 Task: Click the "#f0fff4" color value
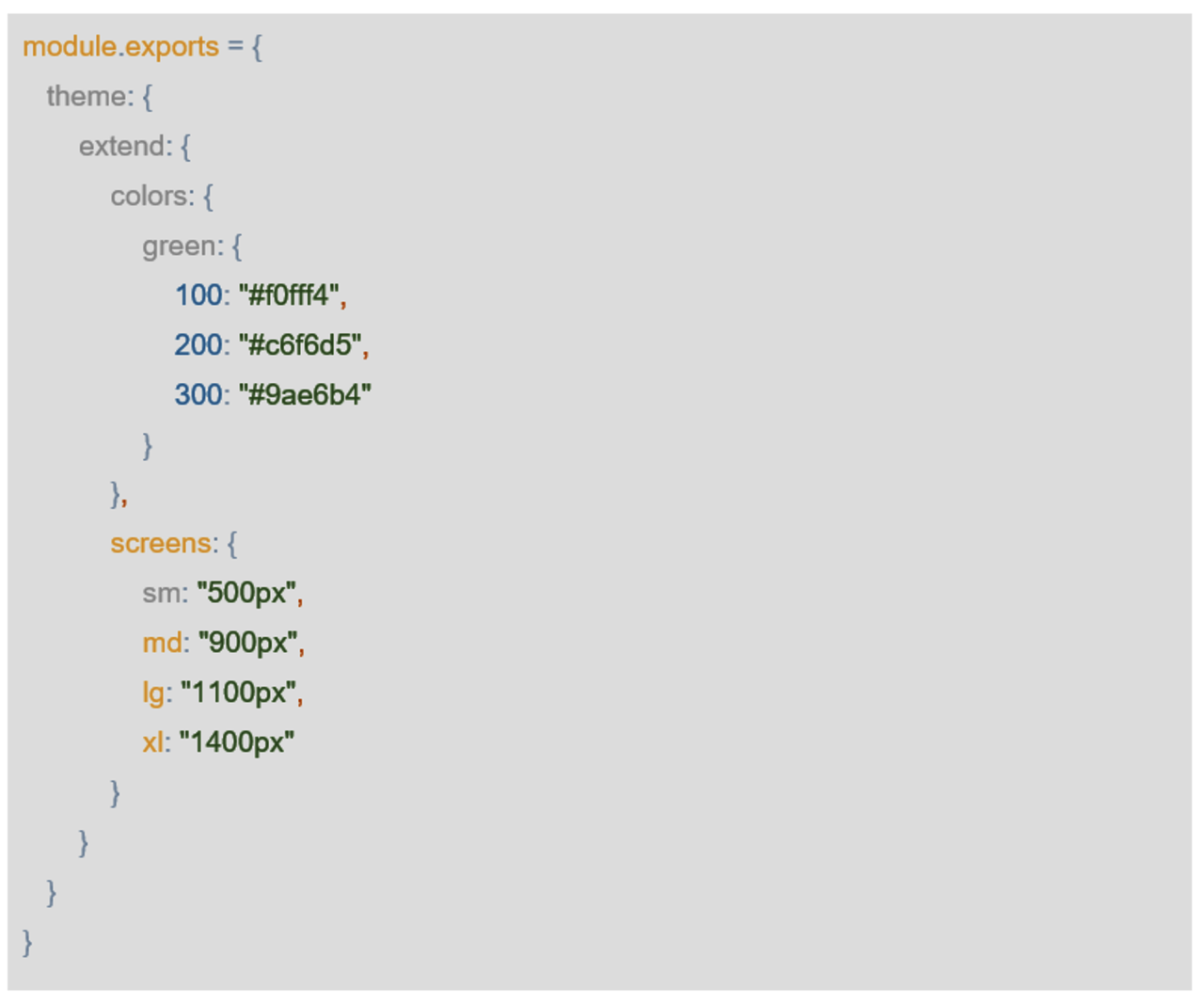289,295
